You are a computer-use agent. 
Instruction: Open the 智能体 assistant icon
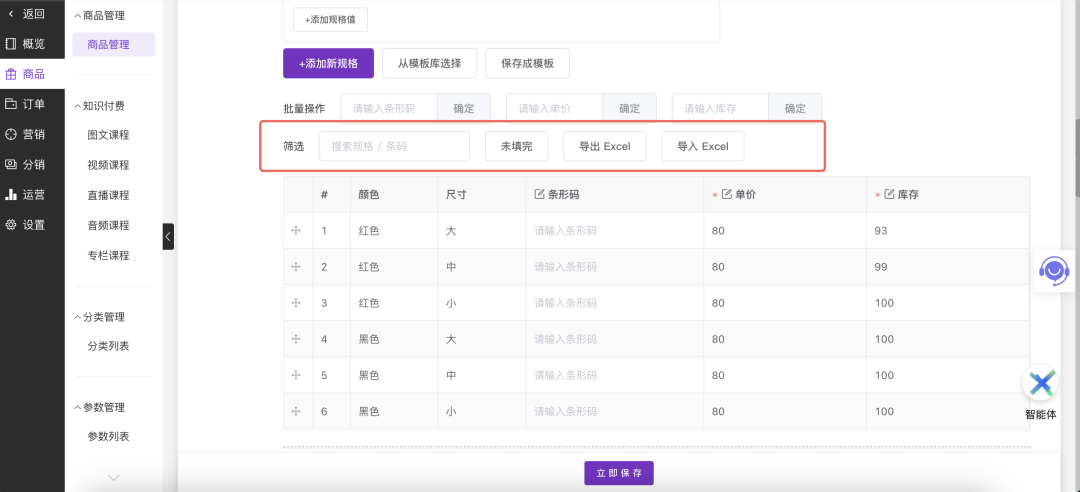[1040, 383]
